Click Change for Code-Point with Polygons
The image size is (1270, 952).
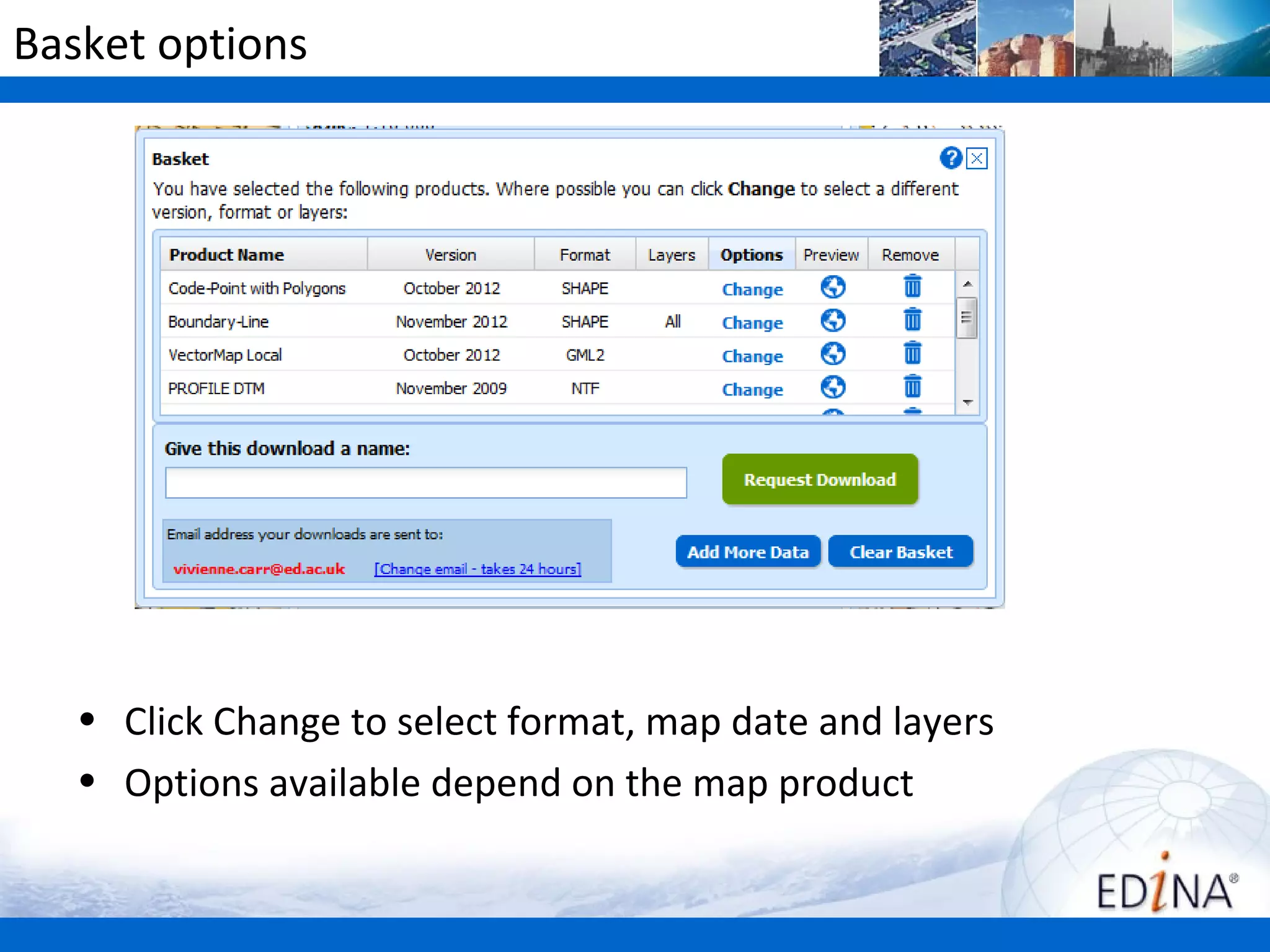(x=752, y=289)
